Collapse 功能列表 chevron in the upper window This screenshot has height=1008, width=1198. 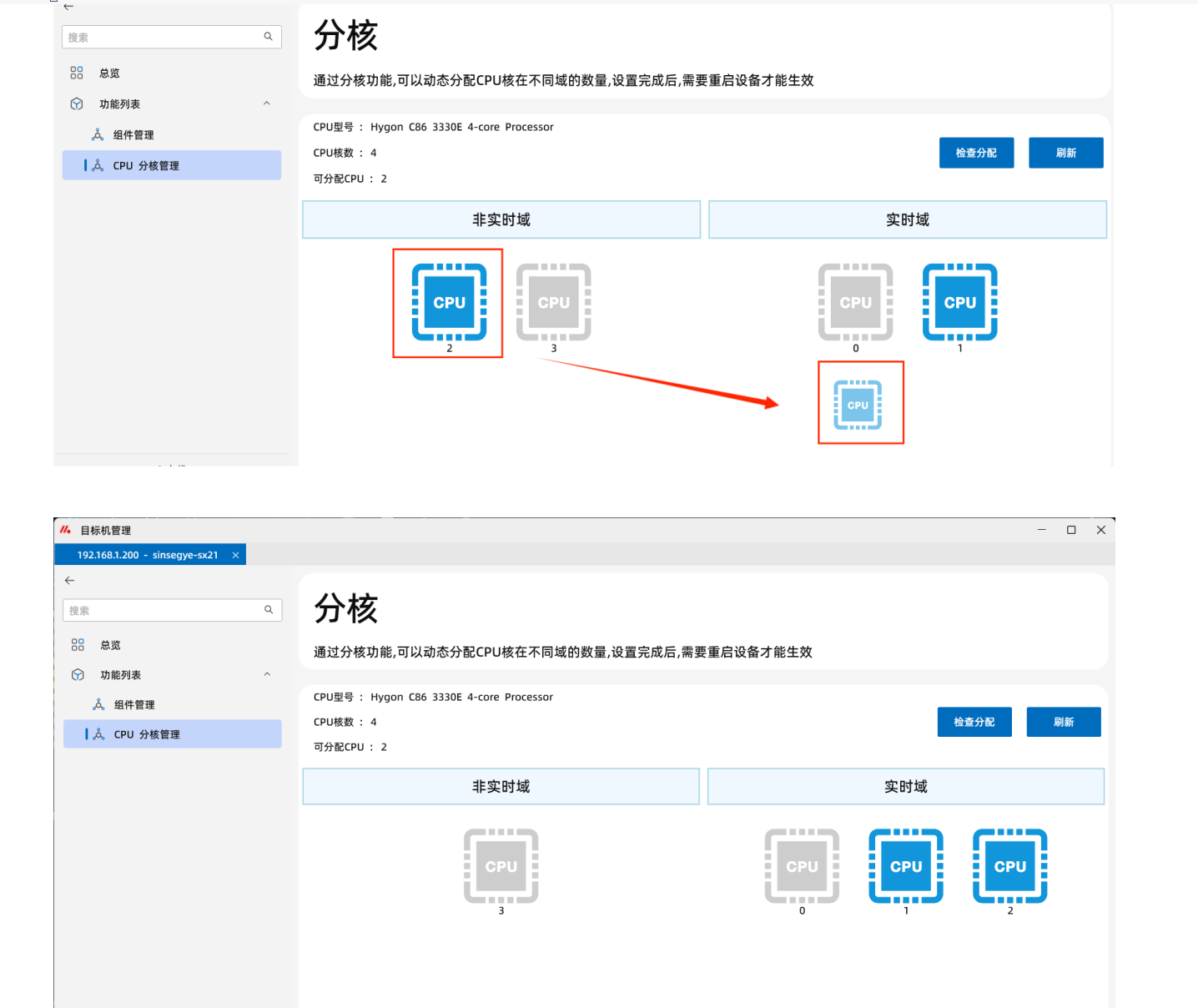click(x=266, y=103)
